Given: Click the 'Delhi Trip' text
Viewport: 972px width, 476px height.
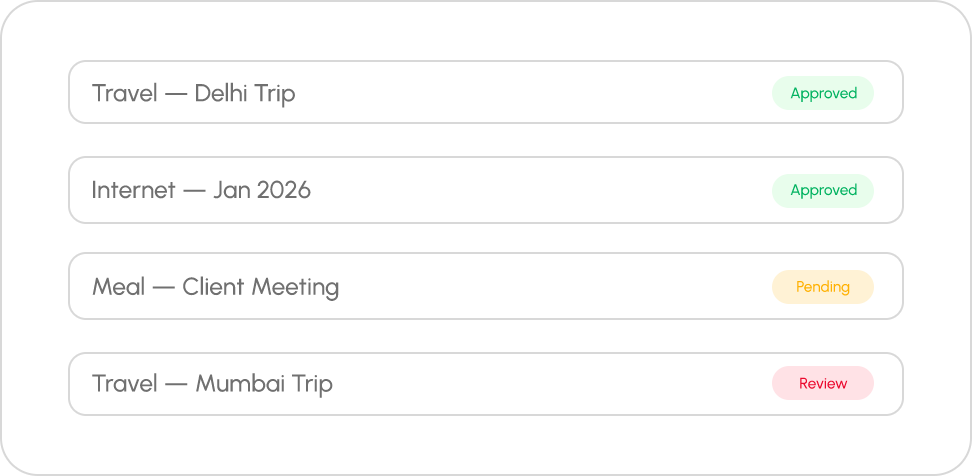Looking at the screenshot, I should [245, 94].
